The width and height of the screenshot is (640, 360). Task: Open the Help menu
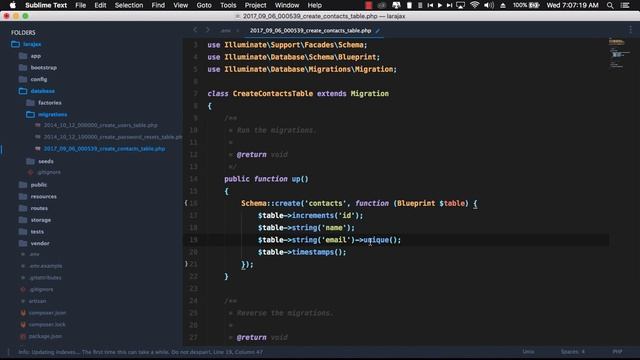point(314,5)
